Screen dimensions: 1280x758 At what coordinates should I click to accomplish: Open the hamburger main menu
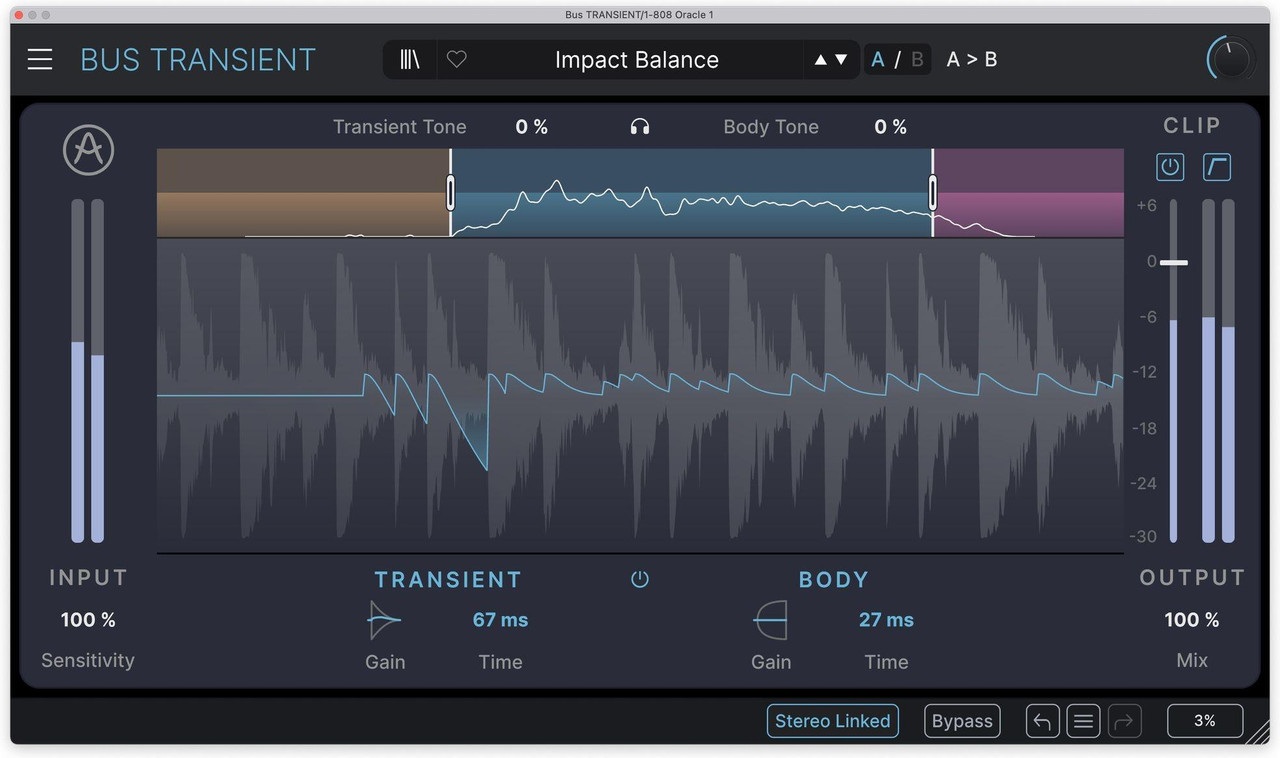(40, 60)
